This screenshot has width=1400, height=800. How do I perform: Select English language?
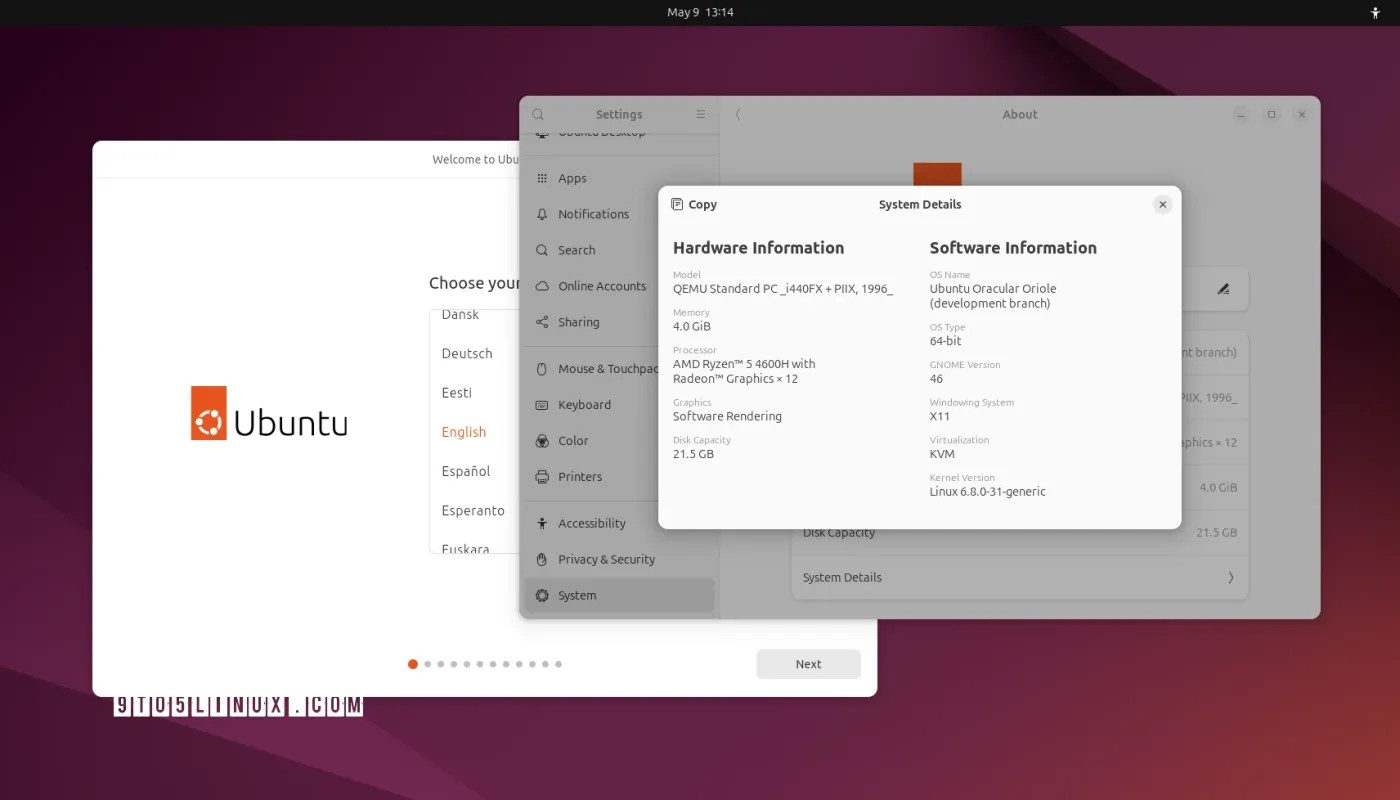coord(464,432)
